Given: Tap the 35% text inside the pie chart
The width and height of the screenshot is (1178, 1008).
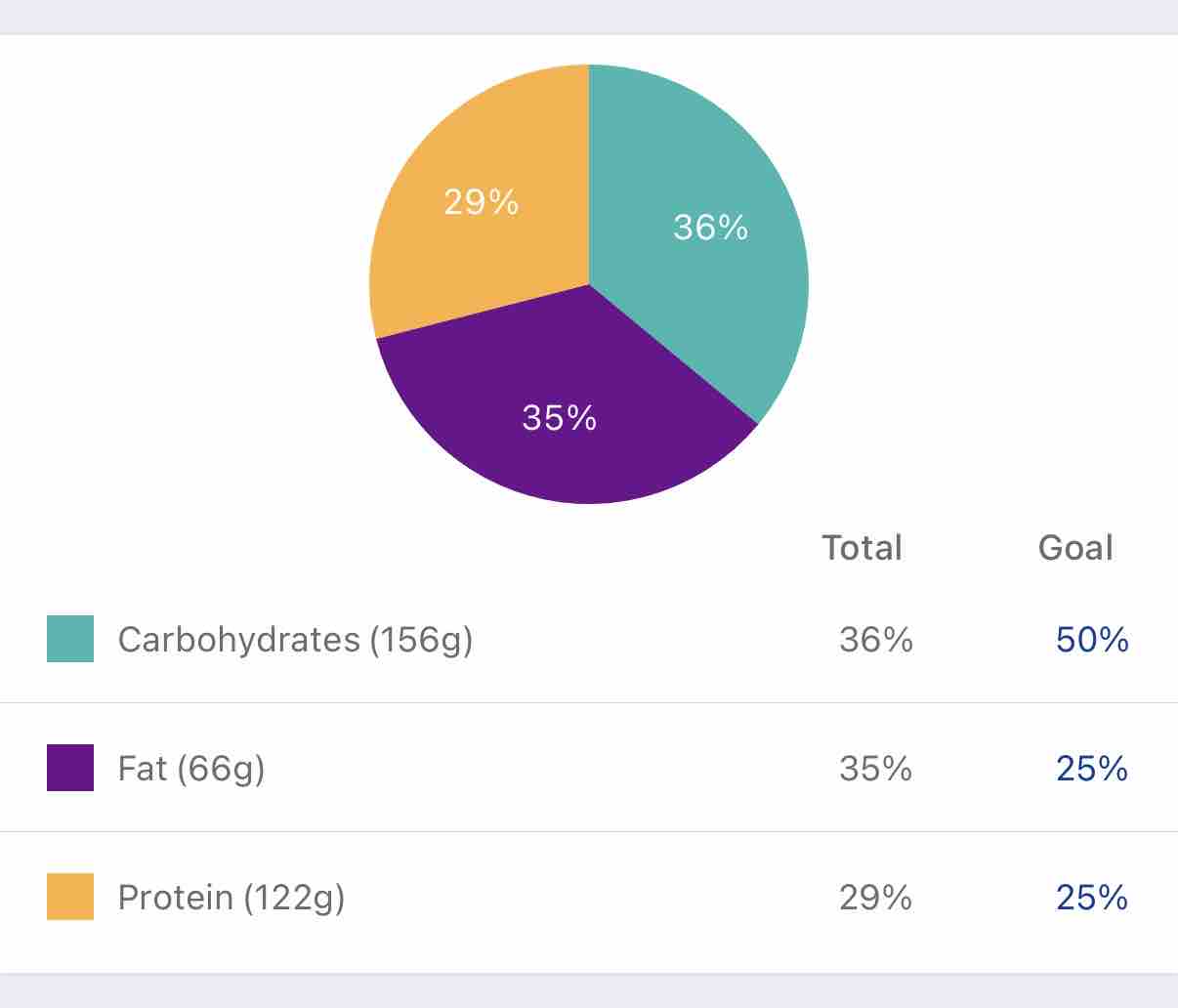Looking at the screenshot, I should (560, 418).
